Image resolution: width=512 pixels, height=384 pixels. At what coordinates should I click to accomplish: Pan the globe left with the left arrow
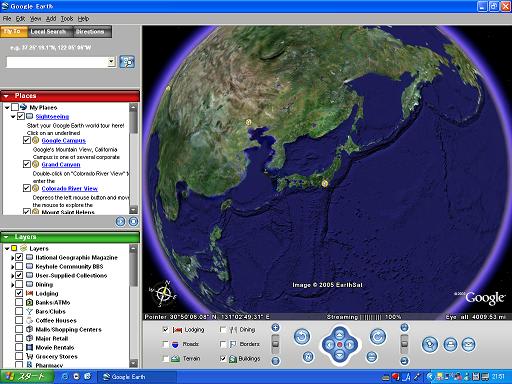pos(329,345)
